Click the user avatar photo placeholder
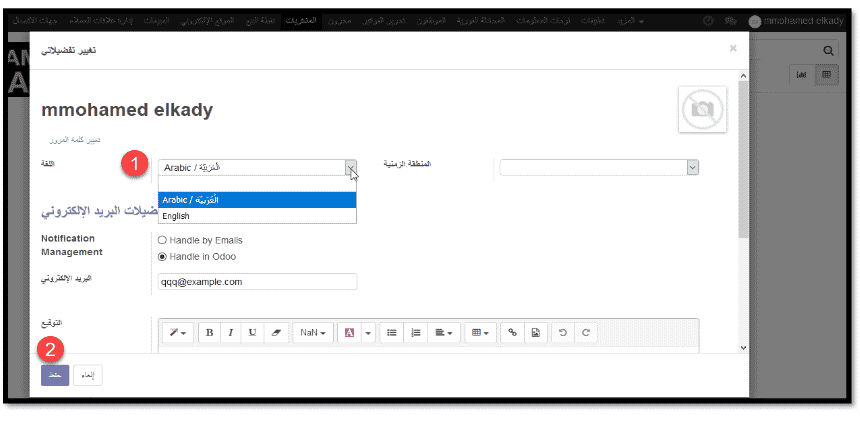 coord(703,109)
